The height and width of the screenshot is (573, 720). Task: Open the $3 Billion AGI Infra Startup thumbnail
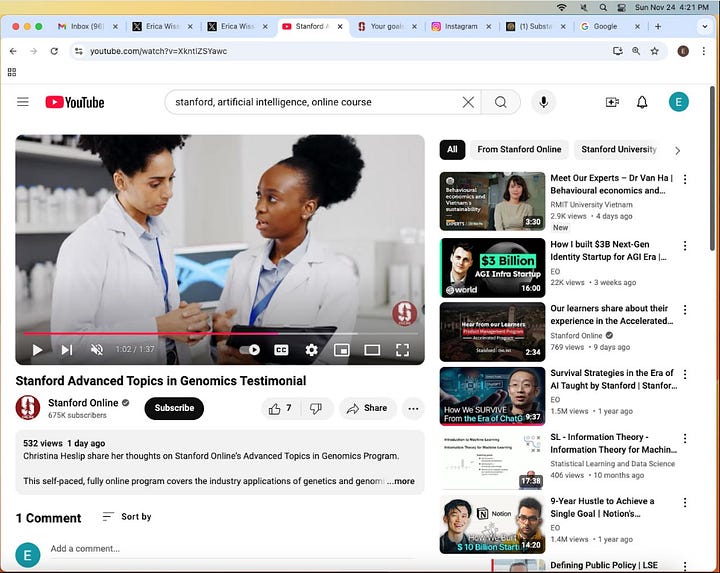[492, 268]
